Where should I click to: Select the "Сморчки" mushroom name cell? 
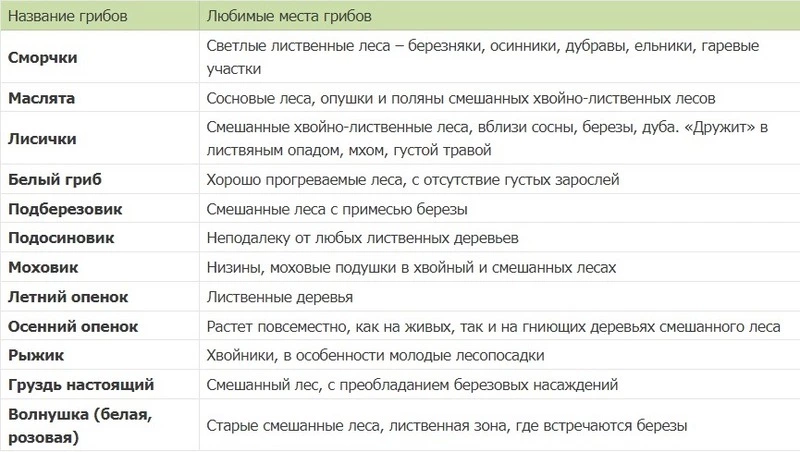(42, 58)
